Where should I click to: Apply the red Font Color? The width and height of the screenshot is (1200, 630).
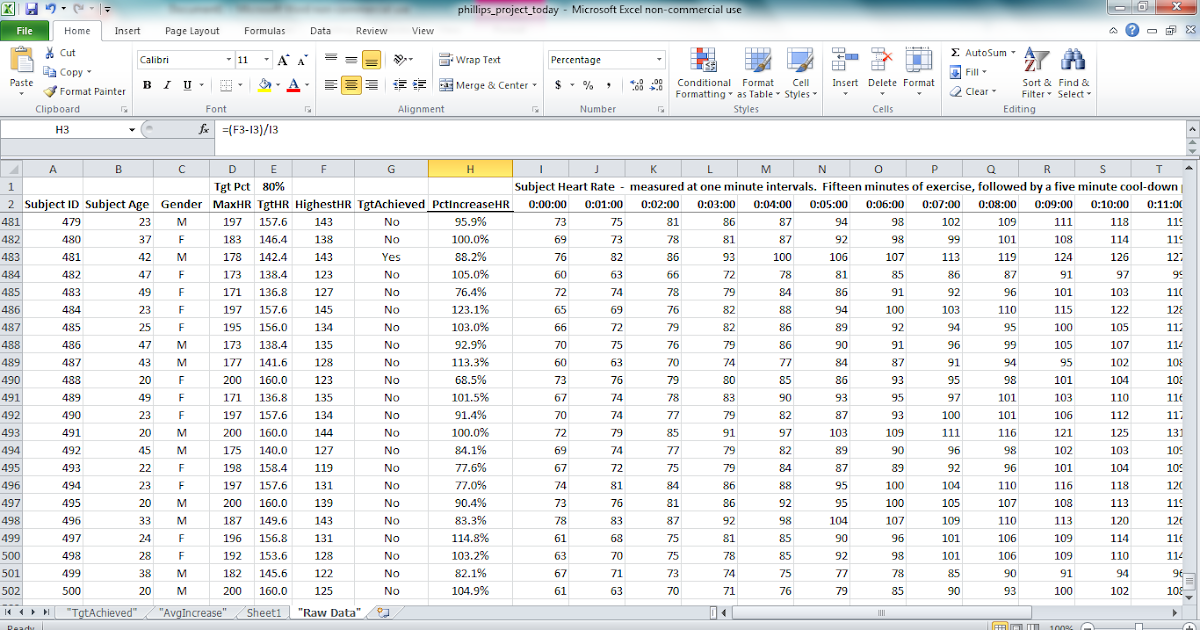tap(293, 85)
